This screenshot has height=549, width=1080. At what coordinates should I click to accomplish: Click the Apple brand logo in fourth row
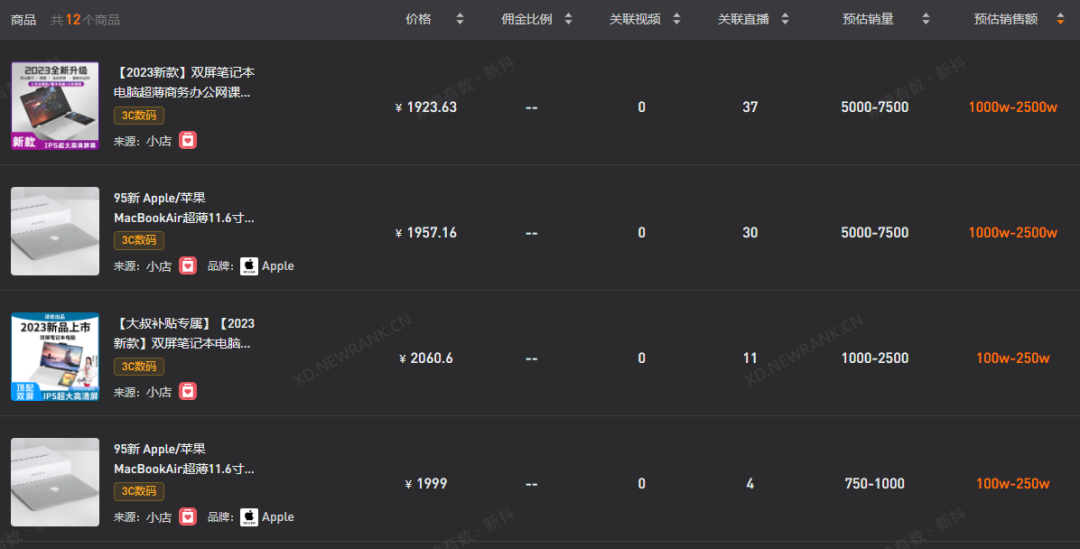249,517
